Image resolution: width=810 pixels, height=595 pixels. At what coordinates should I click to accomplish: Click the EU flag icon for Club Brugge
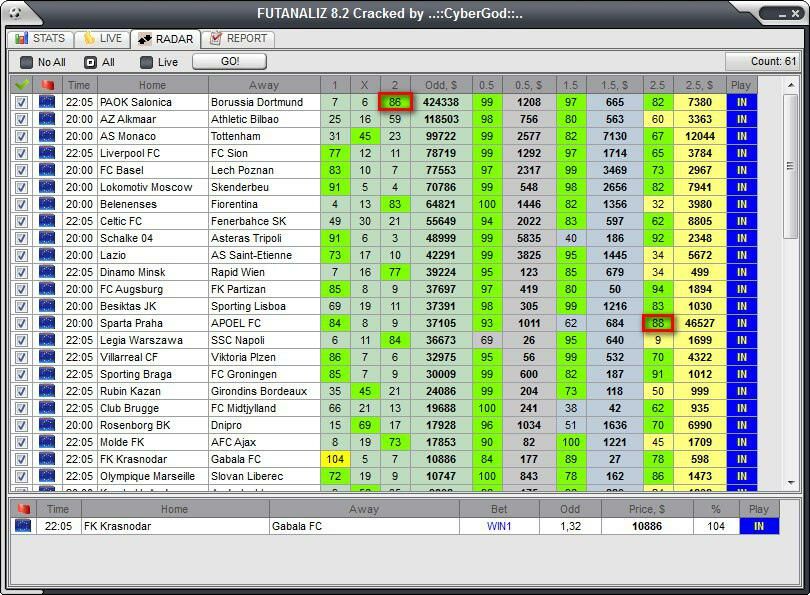point(47,409)
